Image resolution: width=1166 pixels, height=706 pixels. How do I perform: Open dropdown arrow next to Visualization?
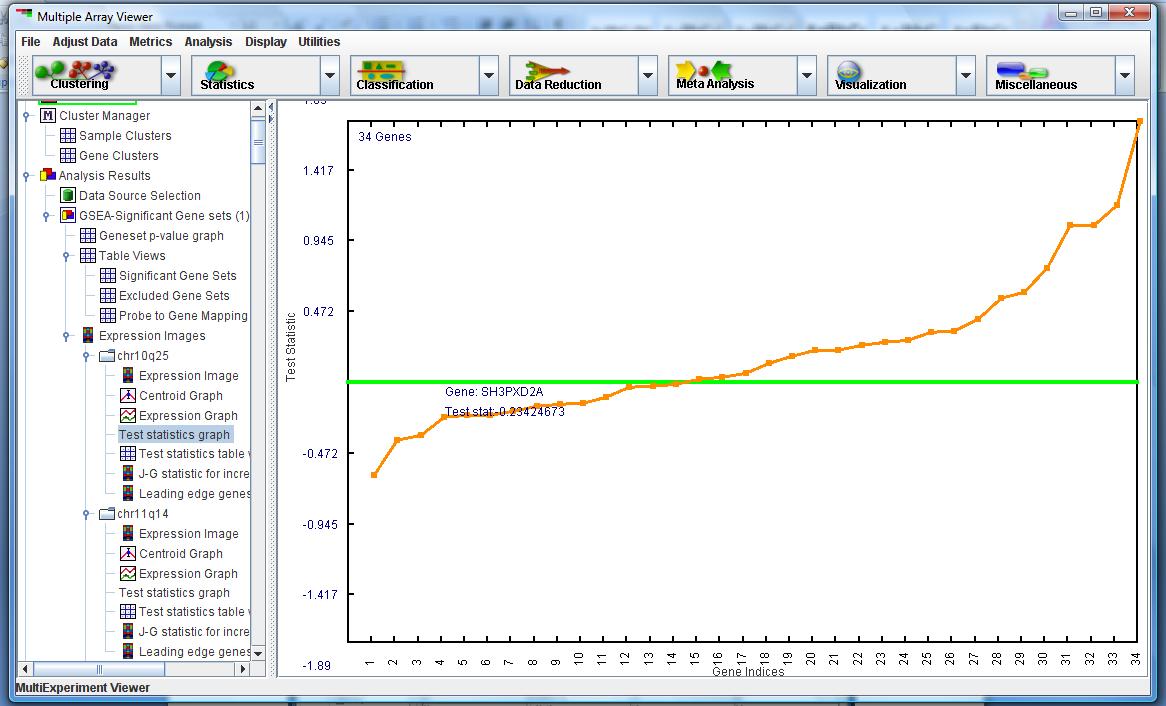point(966,75)
